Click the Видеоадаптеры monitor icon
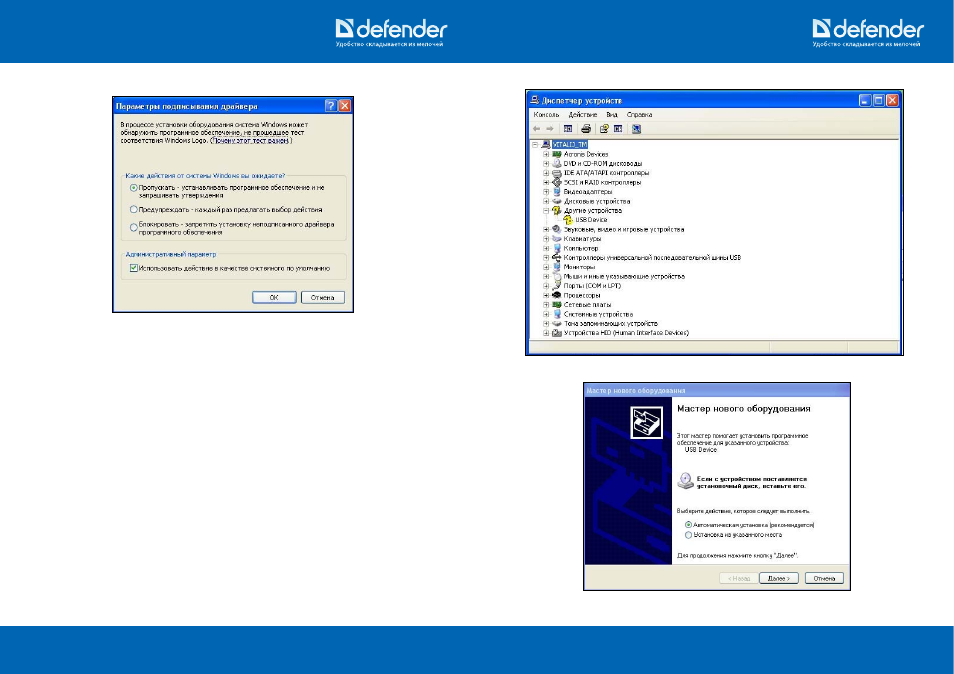Viewport: 954px width, 674px height. coord(556,192)
